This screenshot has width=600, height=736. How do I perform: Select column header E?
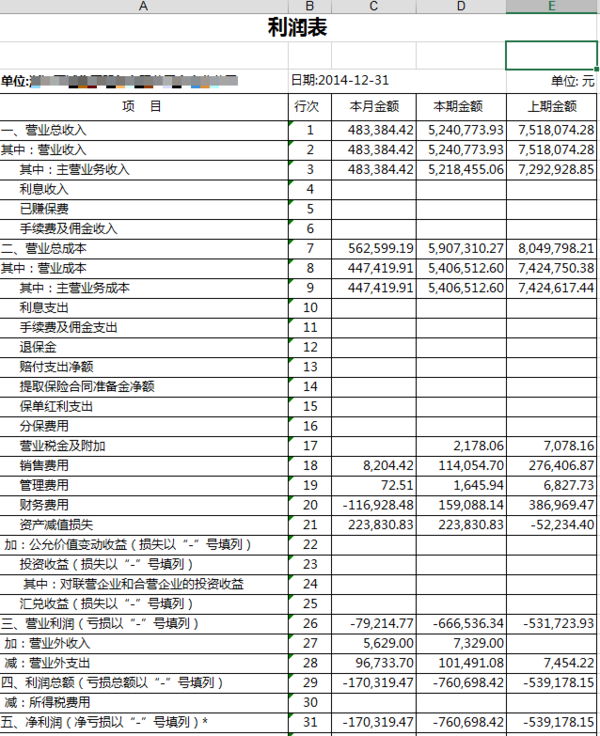552,6
